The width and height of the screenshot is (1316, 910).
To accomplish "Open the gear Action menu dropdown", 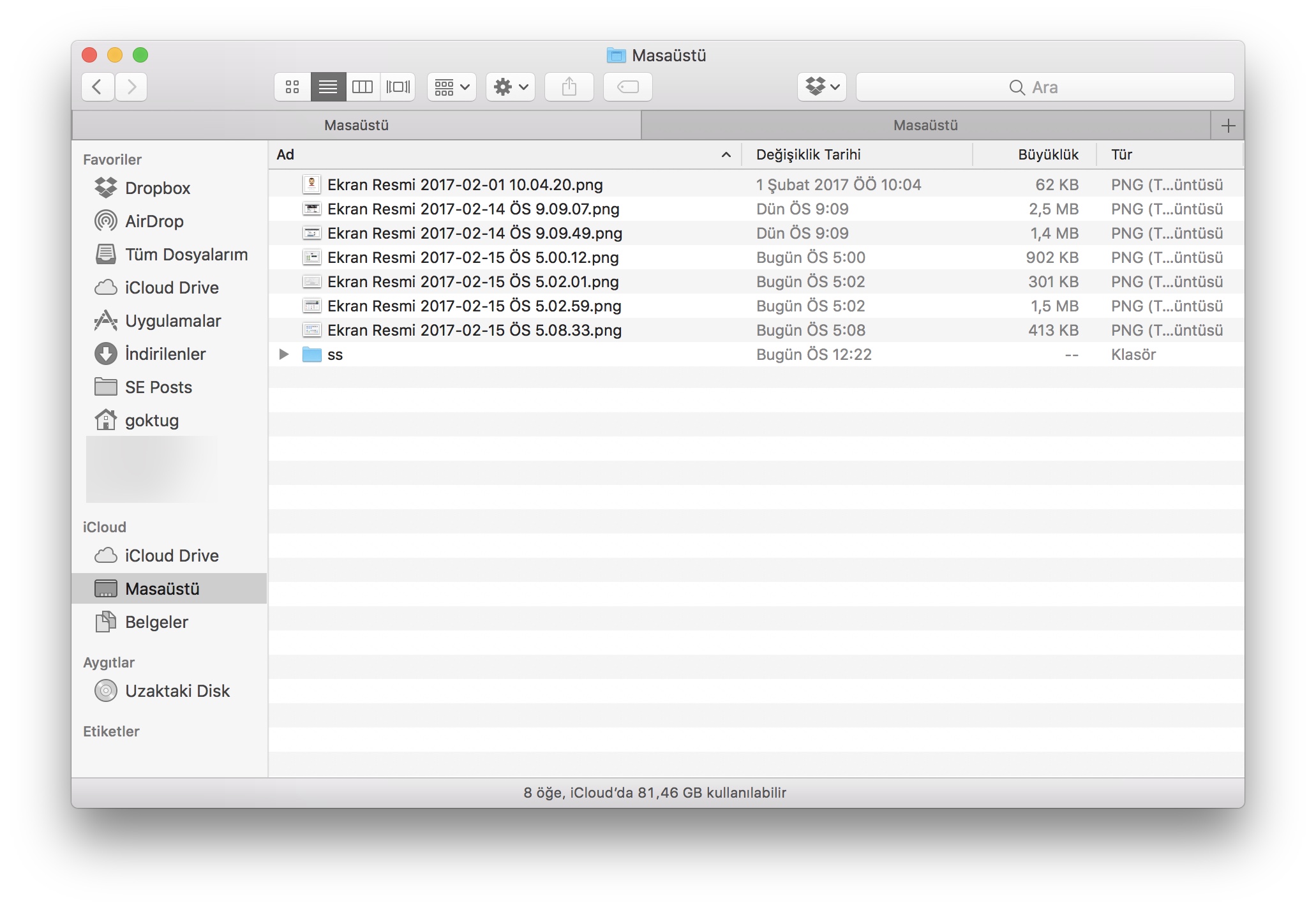I will point(510,87).
